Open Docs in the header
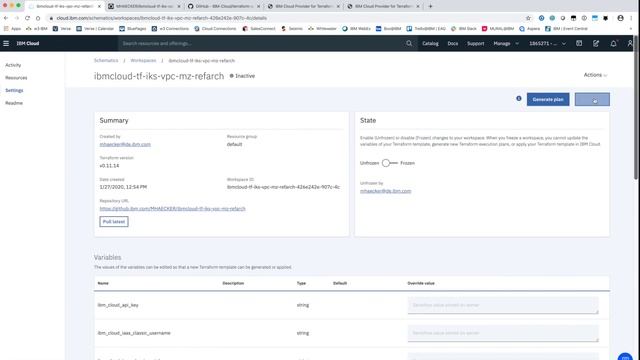The height and width of the screenshot is (360, 640). (453, 43)
